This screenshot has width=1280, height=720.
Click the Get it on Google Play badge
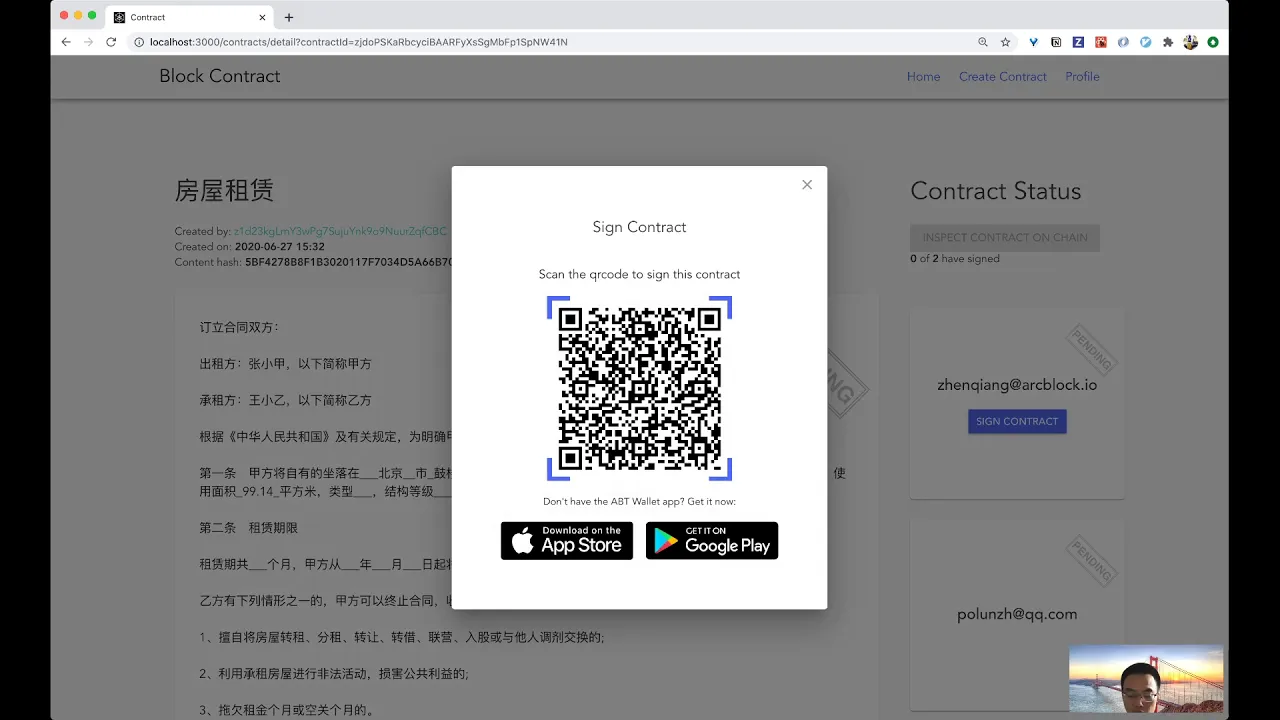click(712, 541)
